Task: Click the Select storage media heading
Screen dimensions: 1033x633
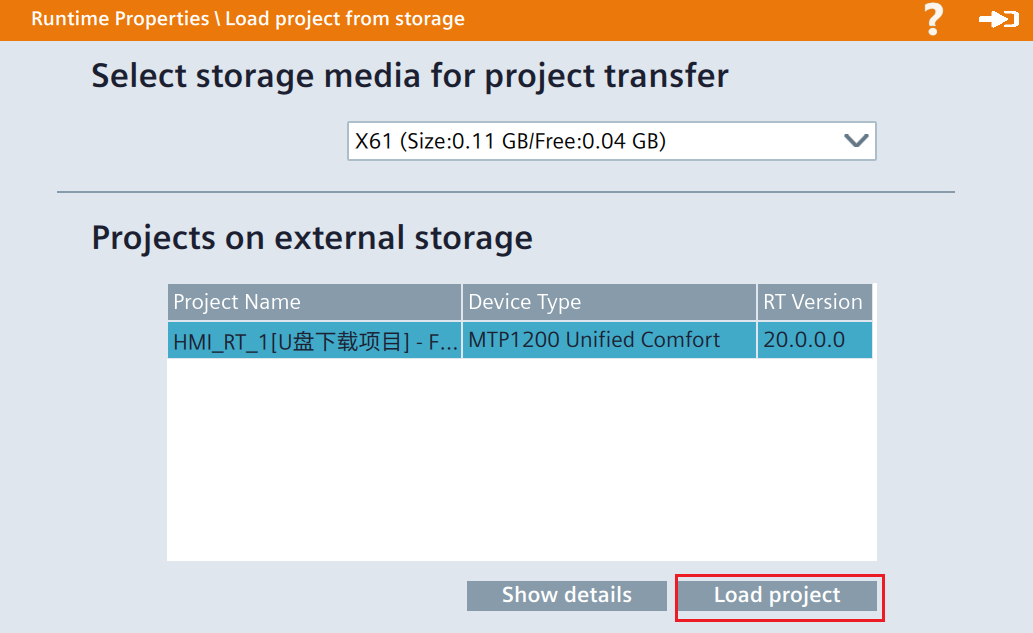Action: pyautogui.click(x=410, y=76)
